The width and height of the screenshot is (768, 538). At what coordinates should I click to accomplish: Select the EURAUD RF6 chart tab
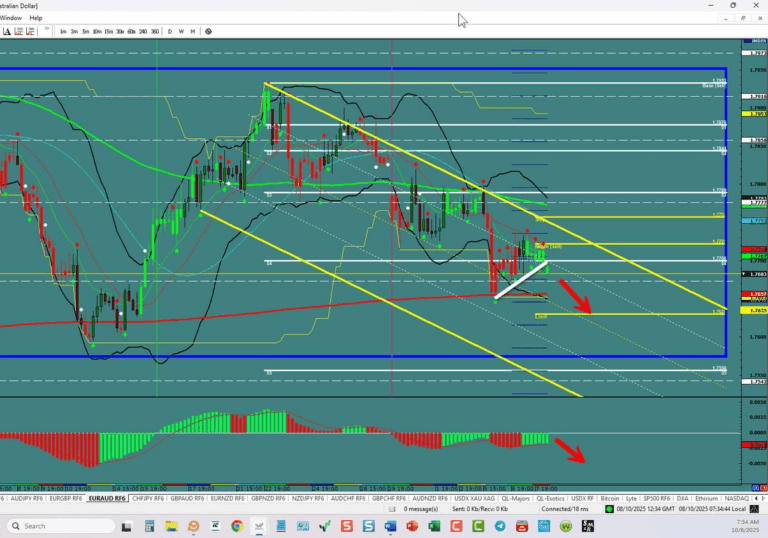point(107,498)
